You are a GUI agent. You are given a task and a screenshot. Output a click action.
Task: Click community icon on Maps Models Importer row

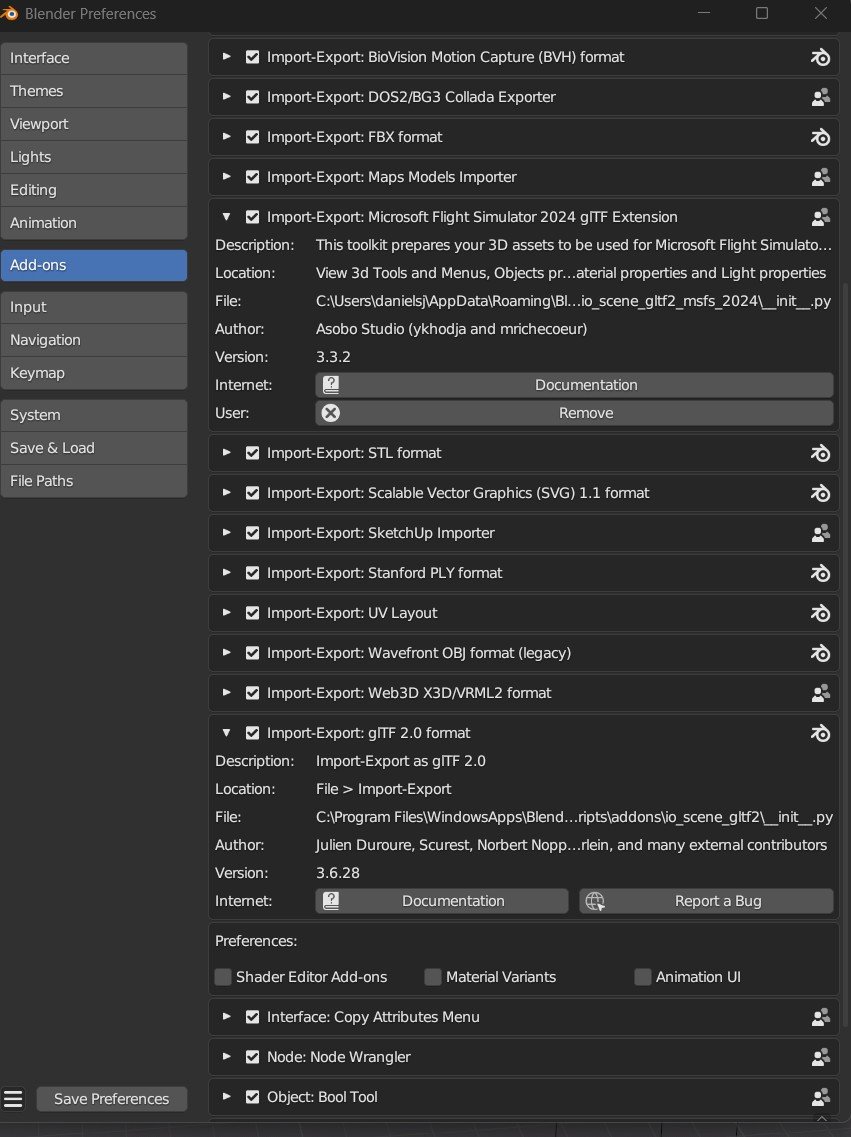point(820,177)
